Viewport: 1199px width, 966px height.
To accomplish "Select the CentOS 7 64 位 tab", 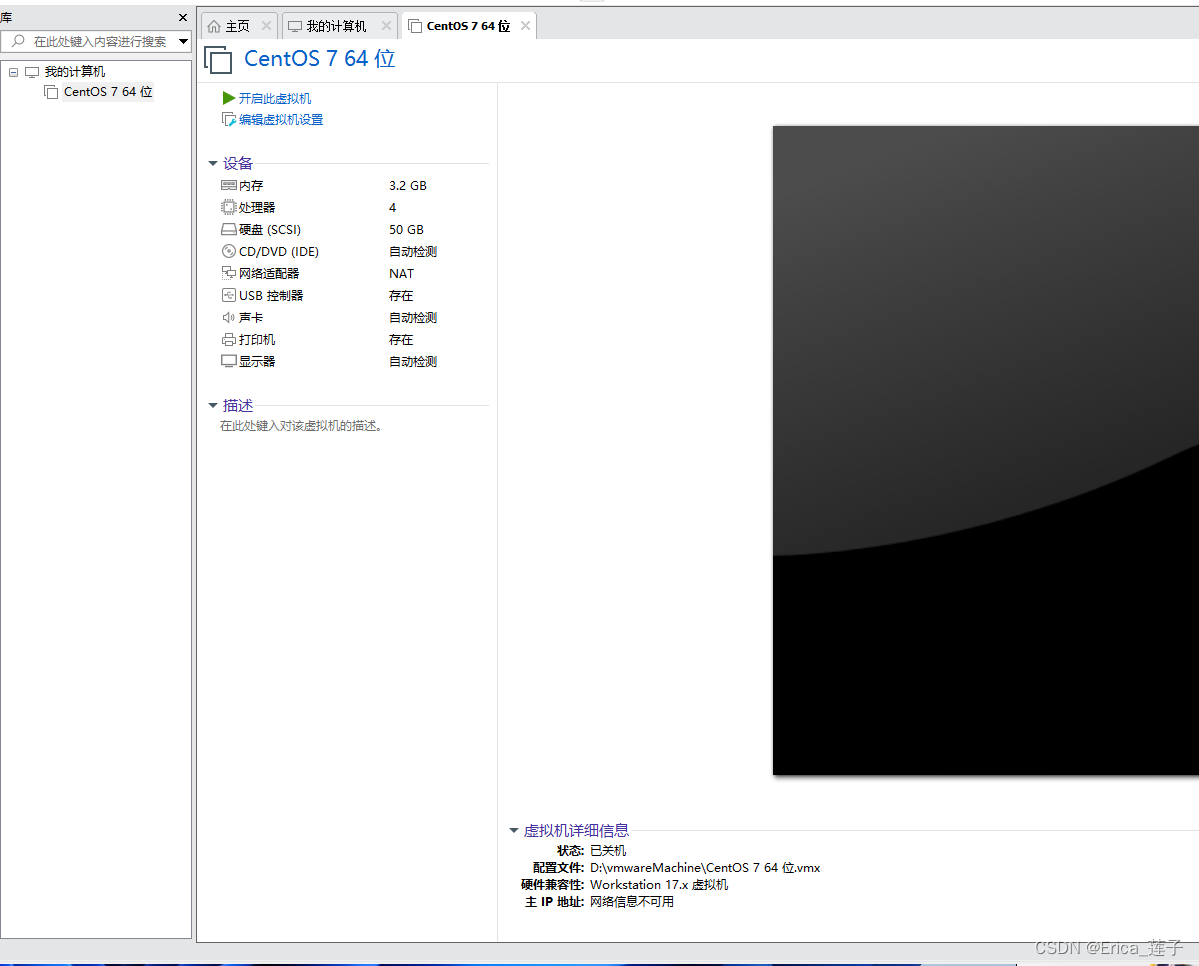I will (x=469, y=26).
